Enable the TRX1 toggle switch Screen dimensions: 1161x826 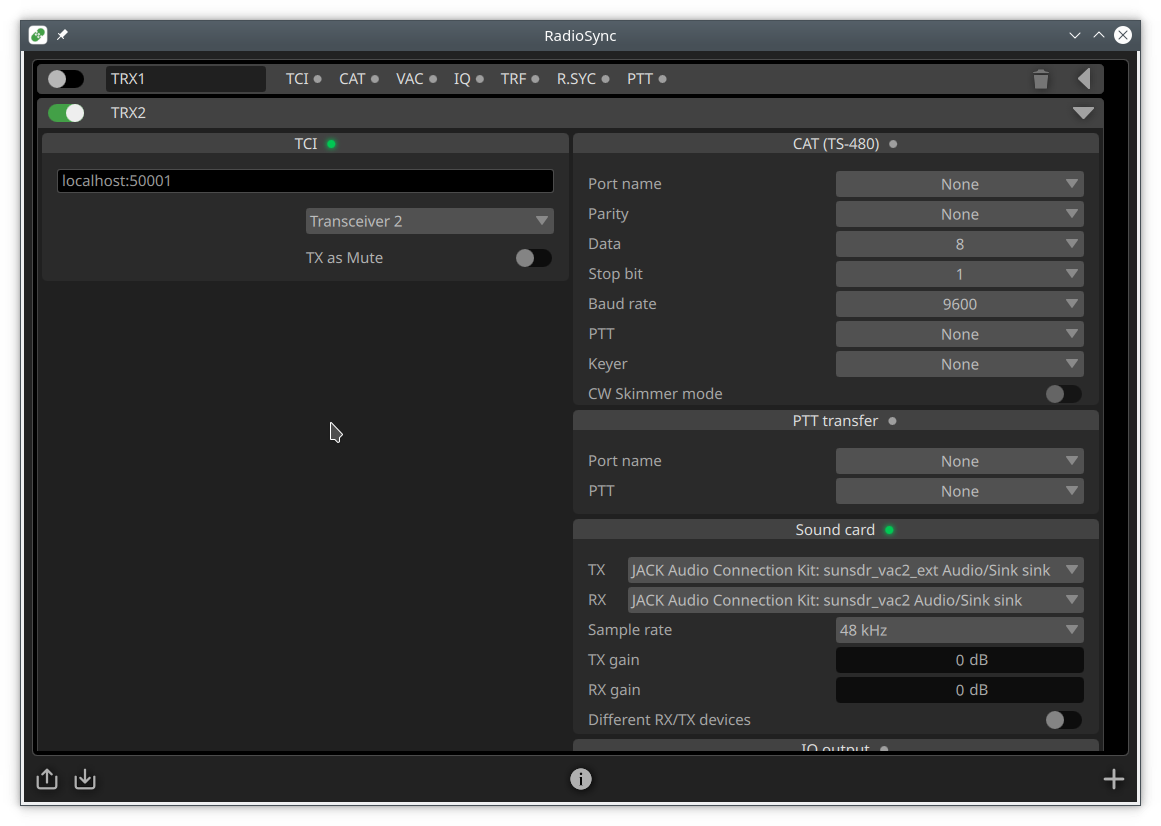coord(66,79)
